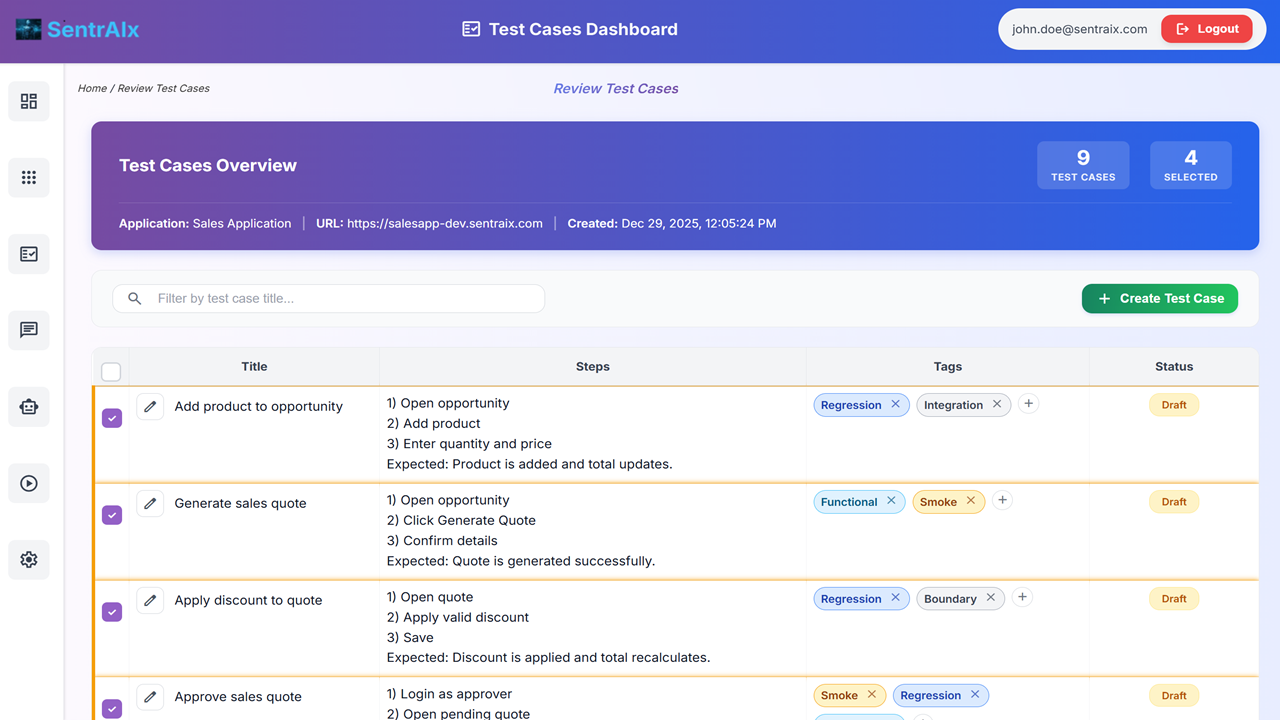This screenshot has height=720, width=1280.
Task: Open the robot agent sidebar icon
Action: (x=29, y=407)
